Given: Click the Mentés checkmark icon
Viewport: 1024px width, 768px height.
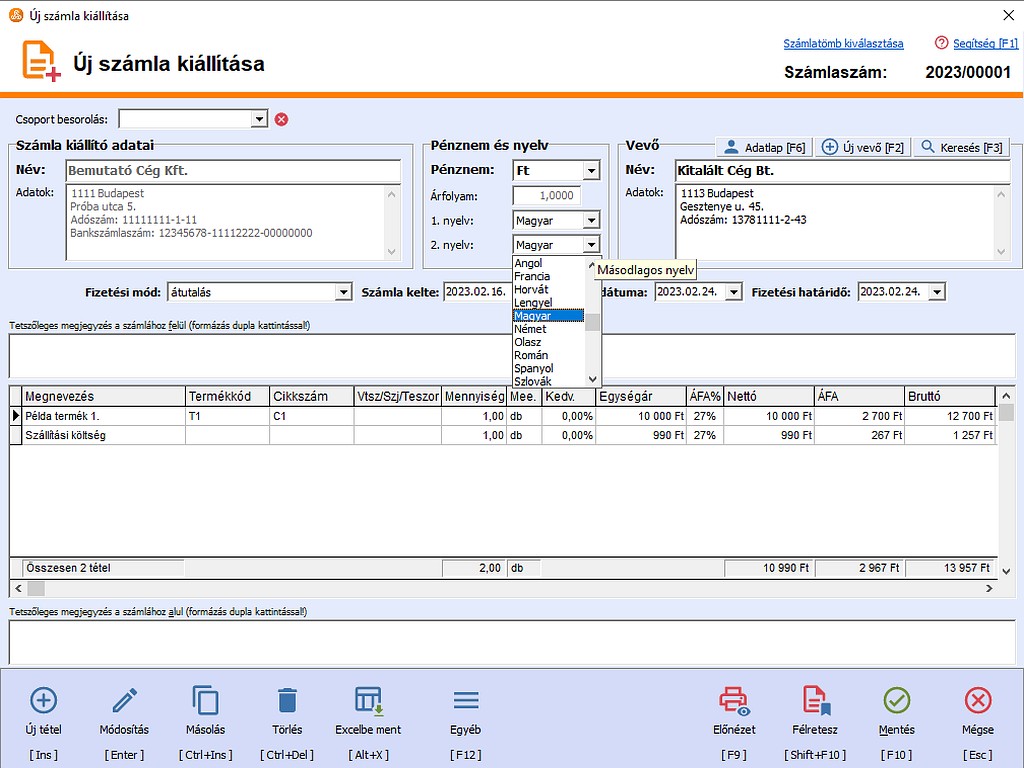Looking at the screenshot, I should tap(897, 700).
